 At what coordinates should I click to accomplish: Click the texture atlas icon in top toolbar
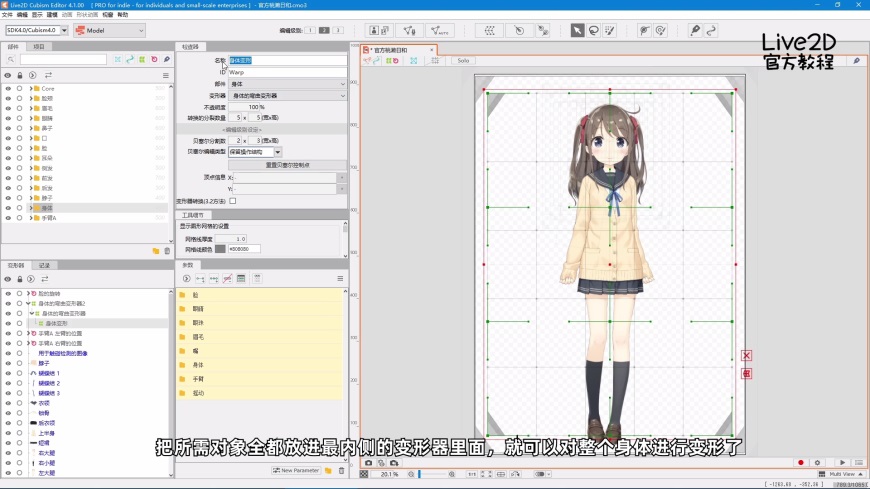pos(379,31)
